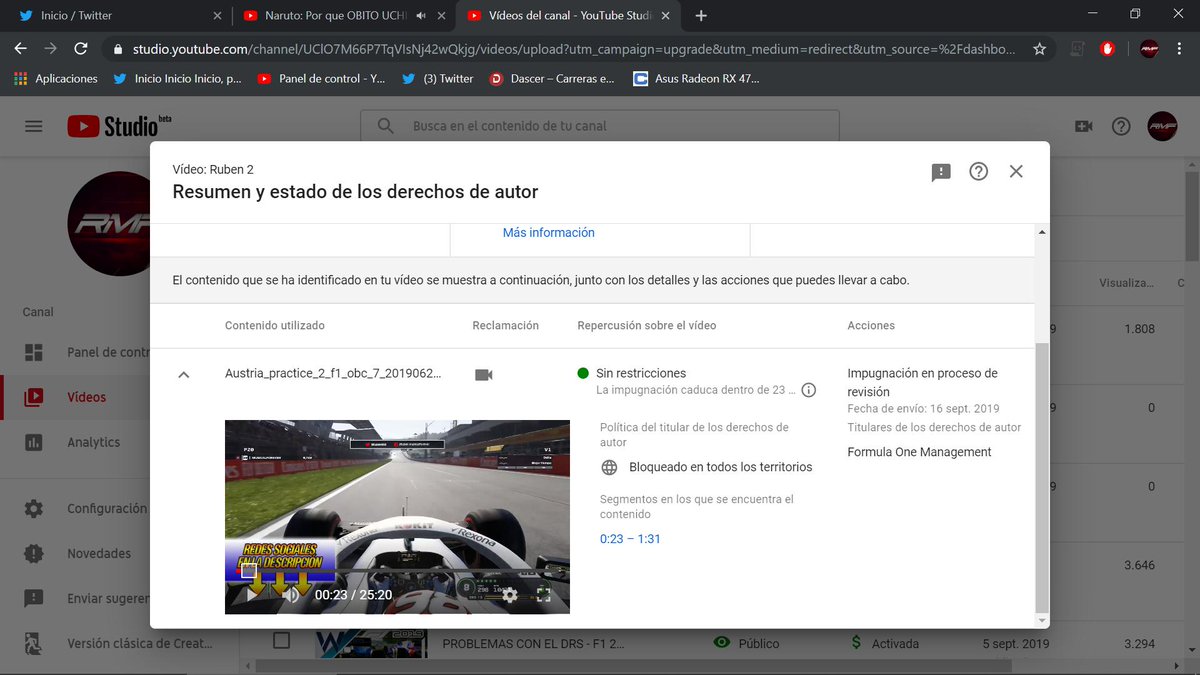Mute the Naruto tab audio icon

tap(421, 16)
